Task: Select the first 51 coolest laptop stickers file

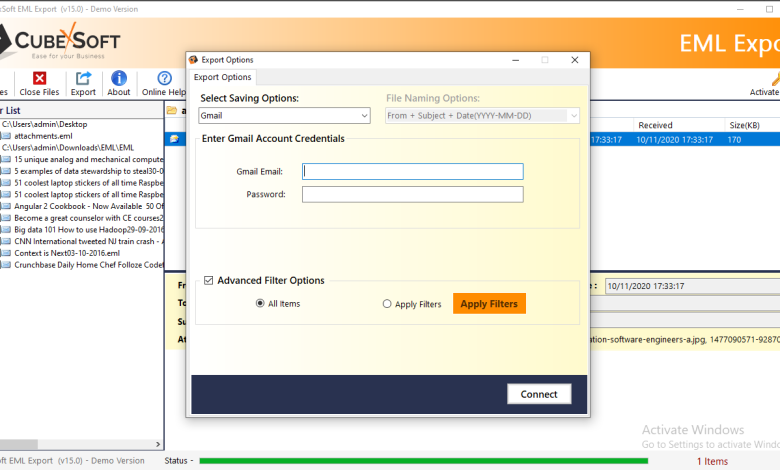Action: point(89,183)
